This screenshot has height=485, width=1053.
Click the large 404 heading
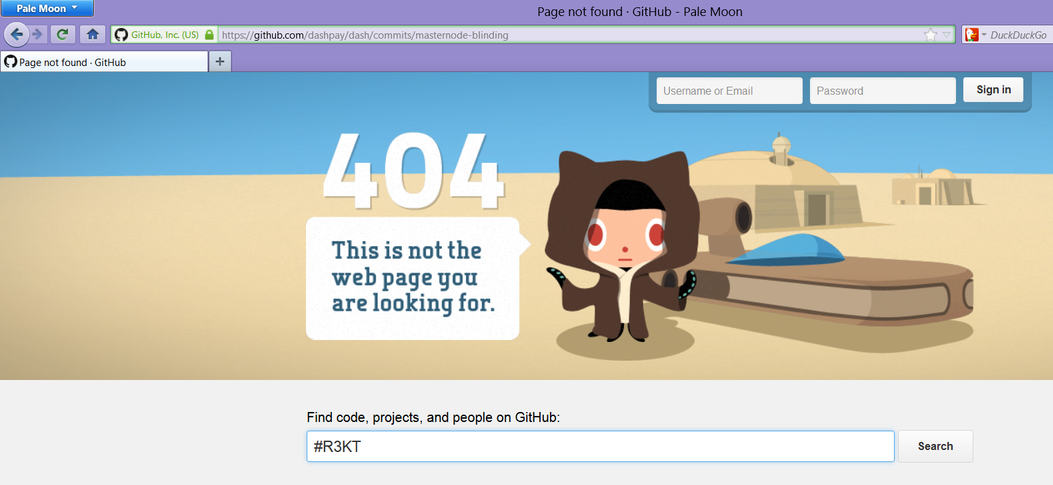(x=414, y=169)
